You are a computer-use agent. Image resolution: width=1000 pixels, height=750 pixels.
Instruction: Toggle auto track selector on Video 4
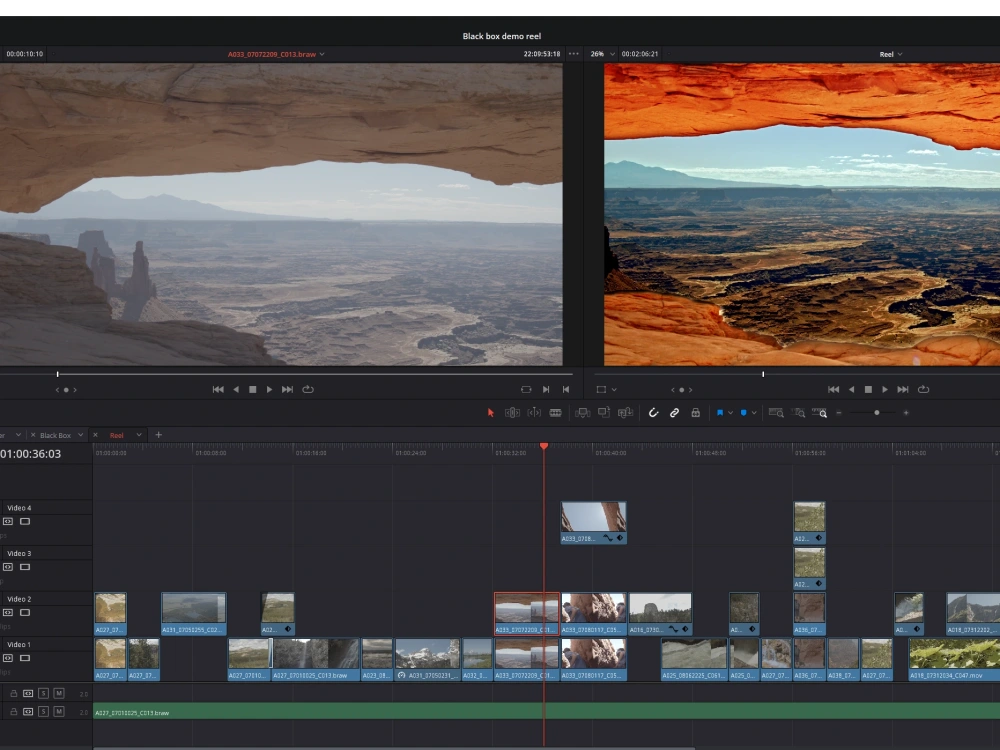pyautogui.click(x=8, y=522)
